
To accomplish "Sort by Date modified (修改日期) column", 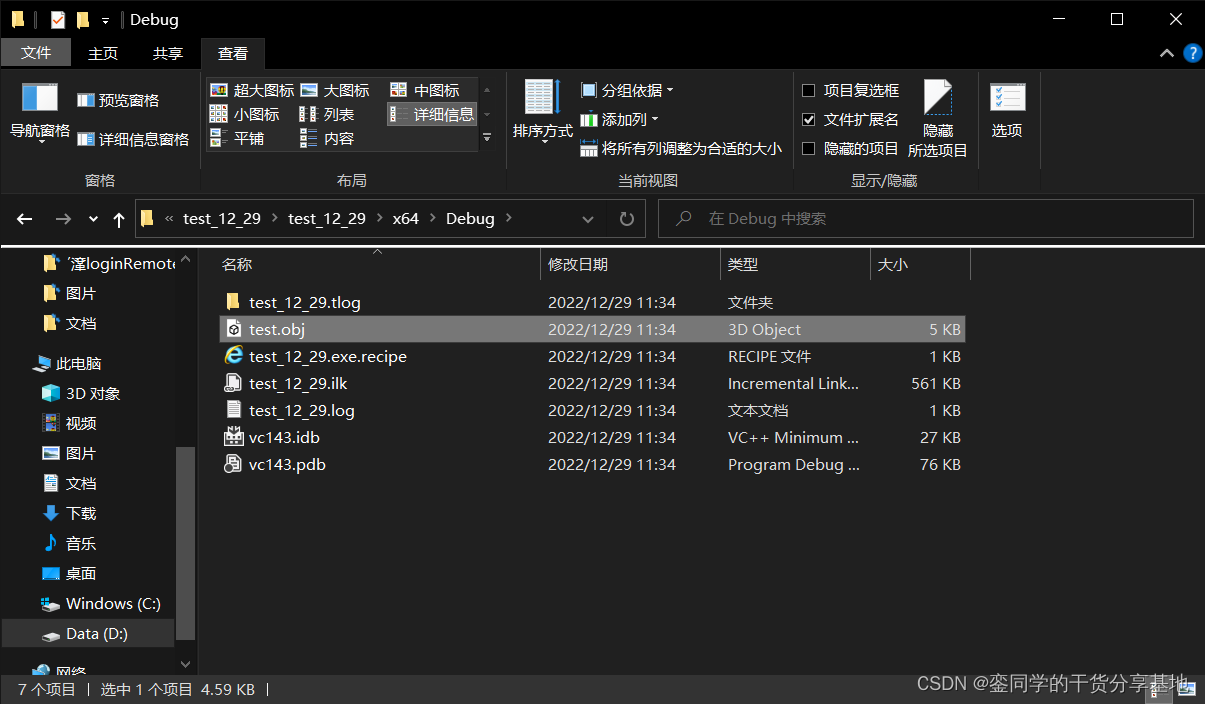I will 630,265.
